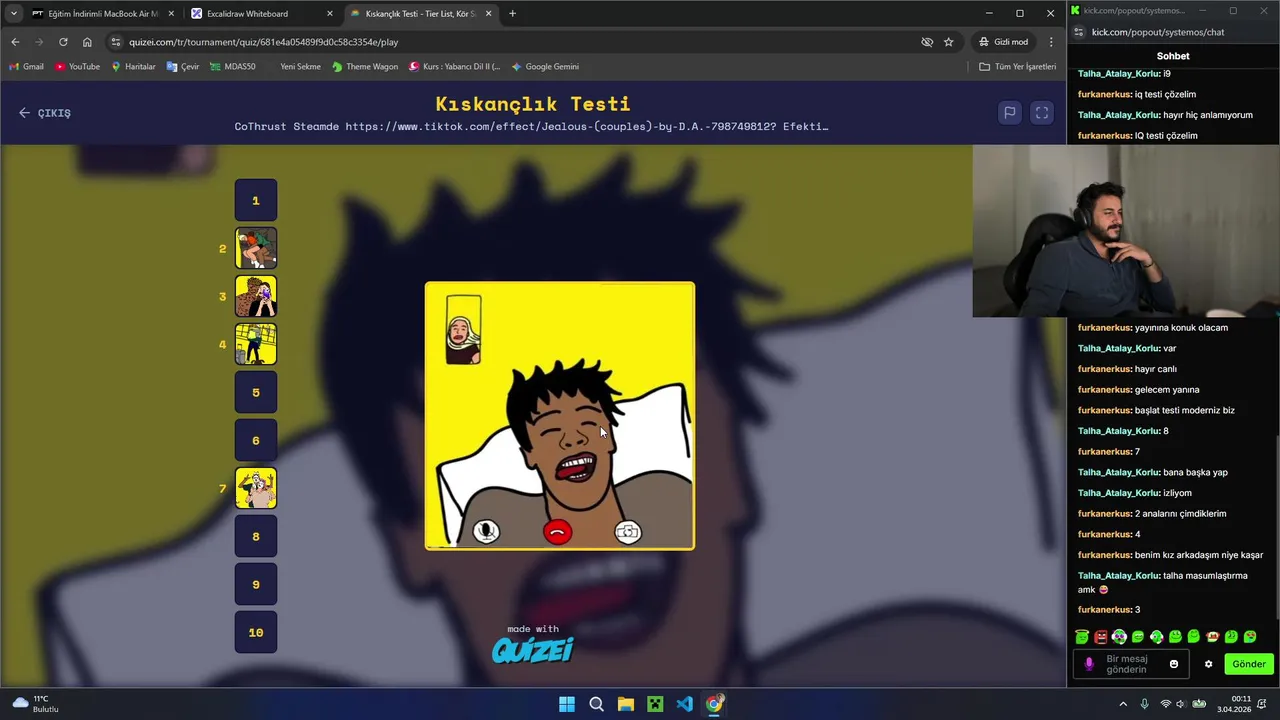
Task: Click the browser back arrow
Action: pos(15,42)
